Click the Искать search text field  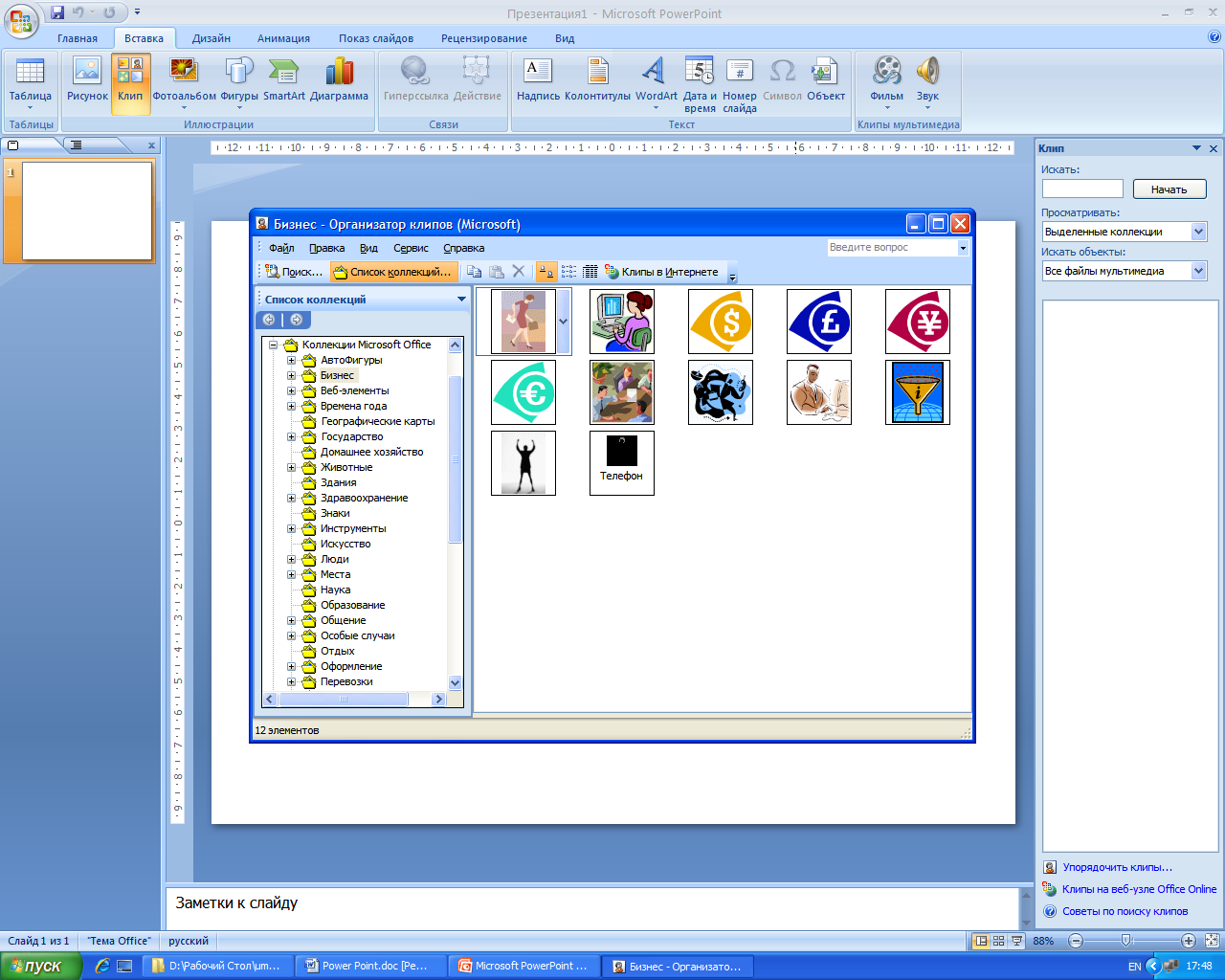click(x=1082, y=189)
